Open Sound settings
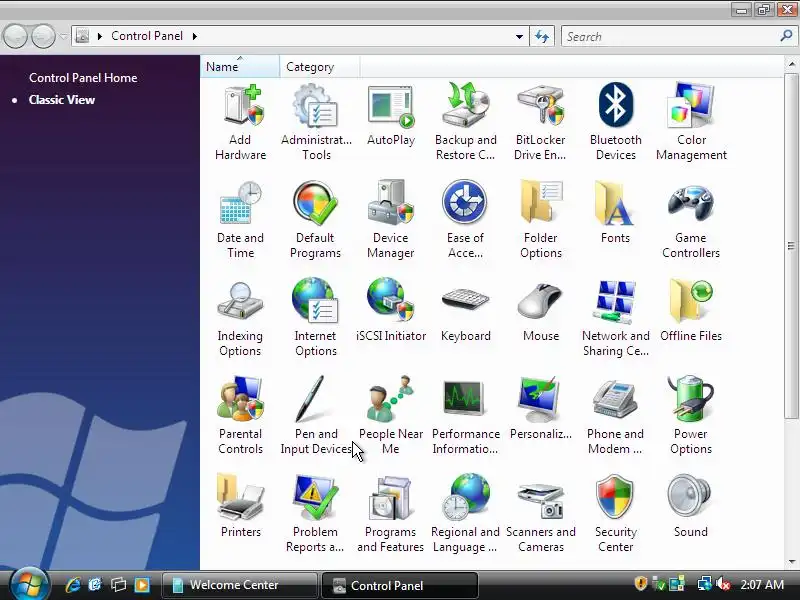800x600 pixels. coord(691,507)
